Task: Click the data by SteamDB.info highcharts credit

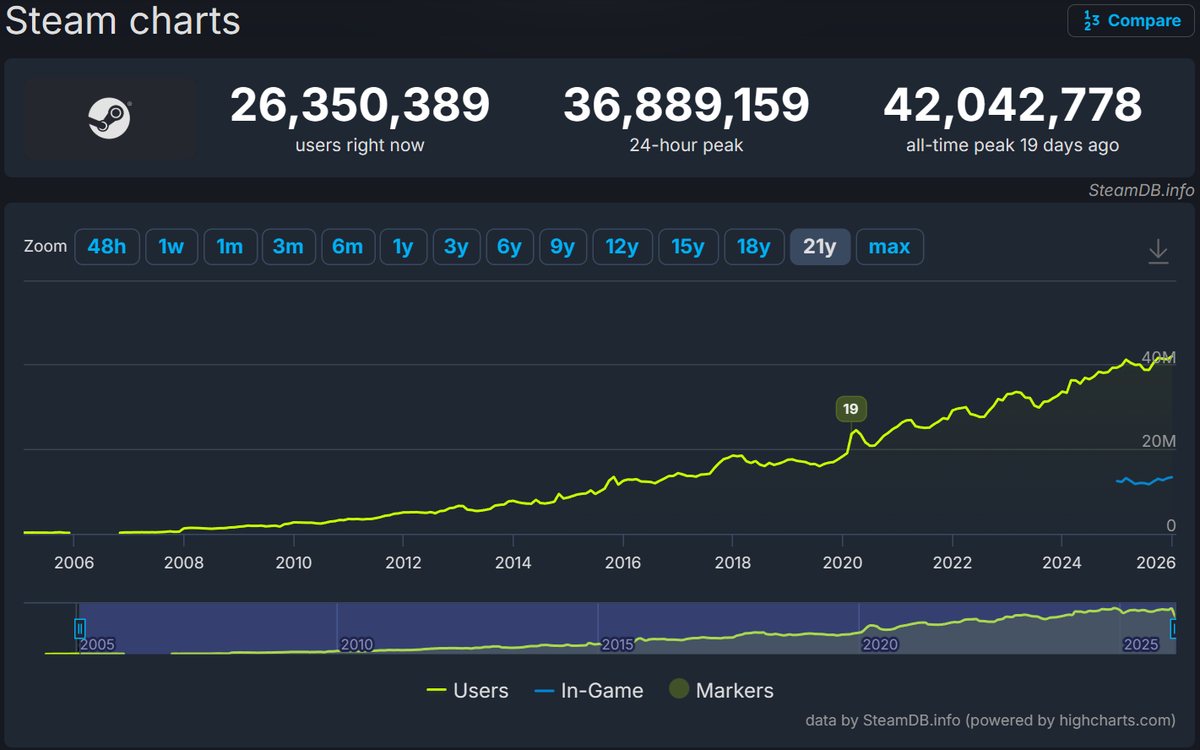Action: click(x=990, y=720)
